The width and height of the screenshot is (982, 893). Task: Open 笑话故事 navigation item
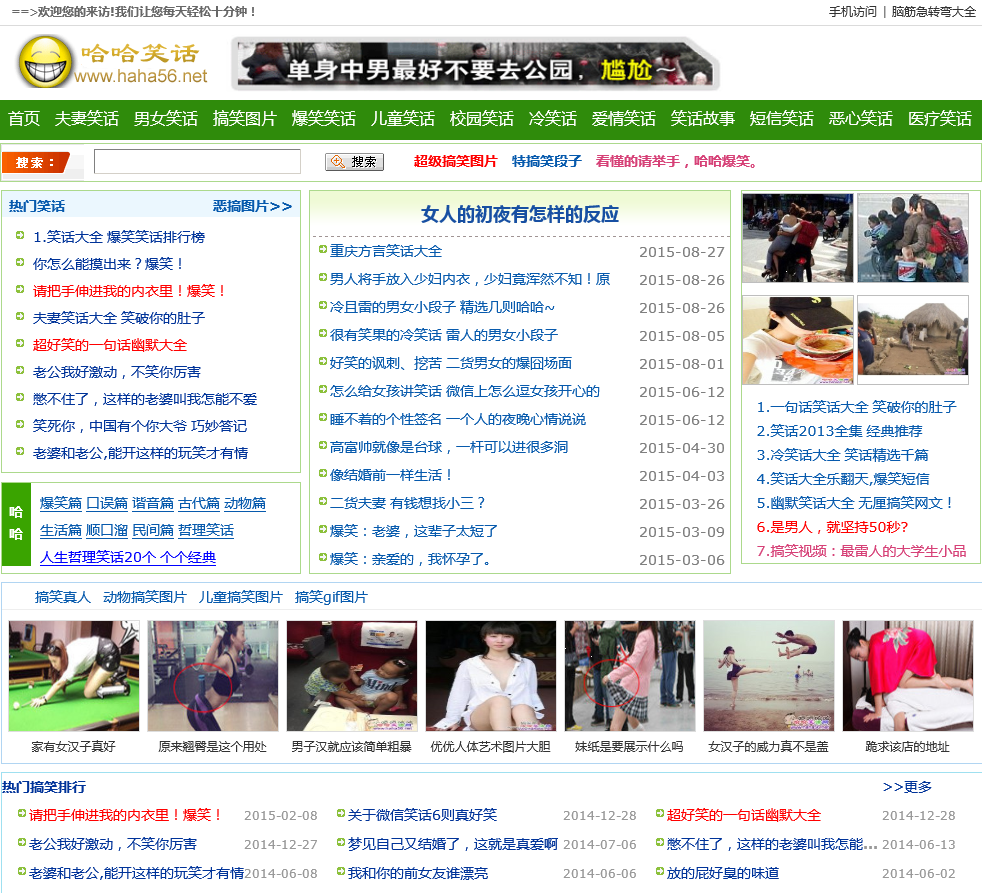[x=702, y=118]
